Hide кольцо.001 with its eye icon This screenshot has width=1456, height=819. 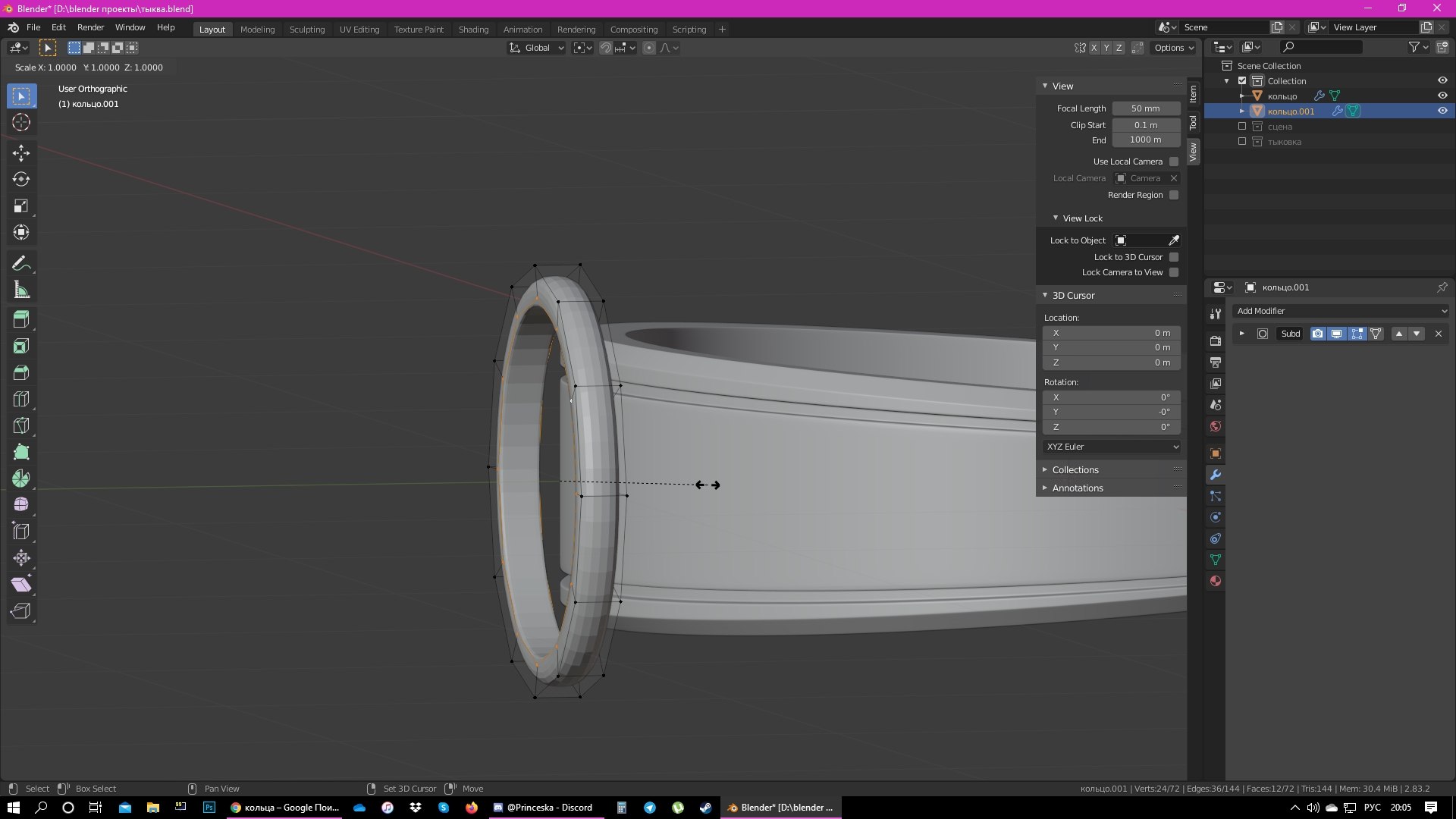(1442, 111)
